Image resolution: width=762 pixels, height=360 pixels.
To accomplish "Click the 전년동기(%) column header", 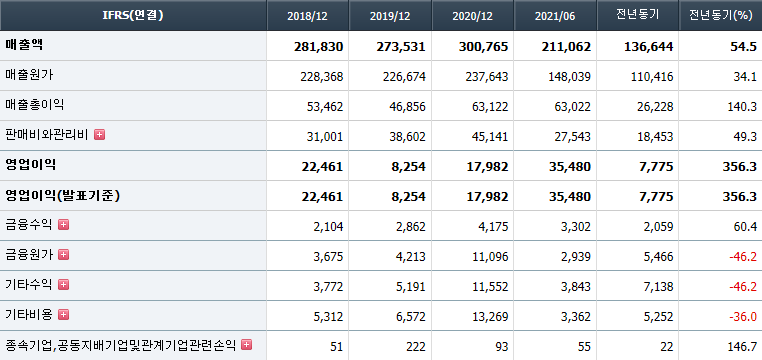I will pyautogui.click(x=720, y=16).
